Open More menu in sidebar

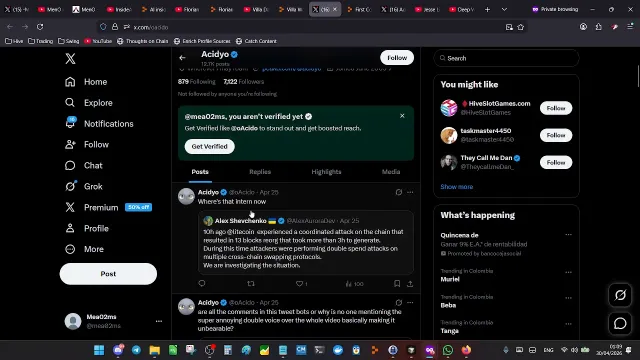point(84,249)
